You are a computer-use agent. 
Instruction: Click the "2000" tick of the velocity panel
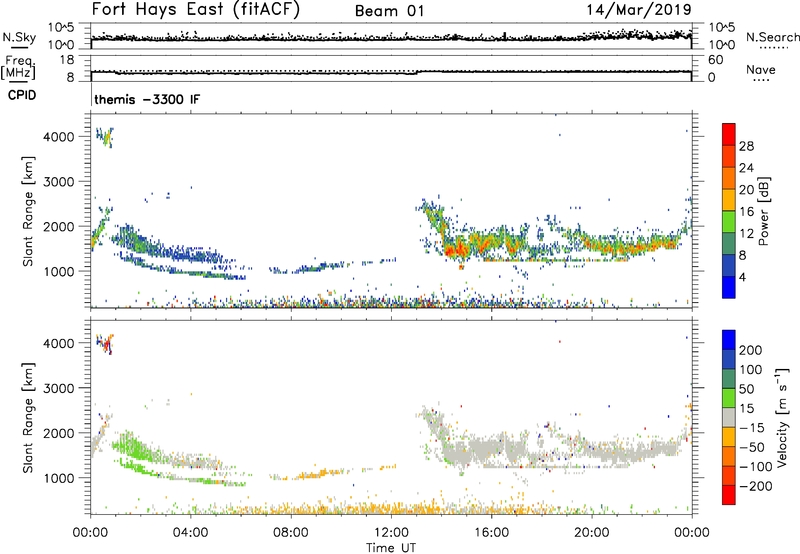59,433
